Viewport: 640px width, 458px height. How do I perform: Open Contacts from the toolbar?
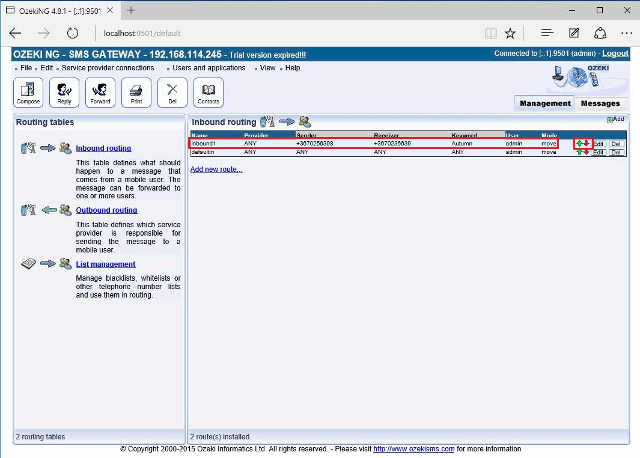[x=208, y=92]
